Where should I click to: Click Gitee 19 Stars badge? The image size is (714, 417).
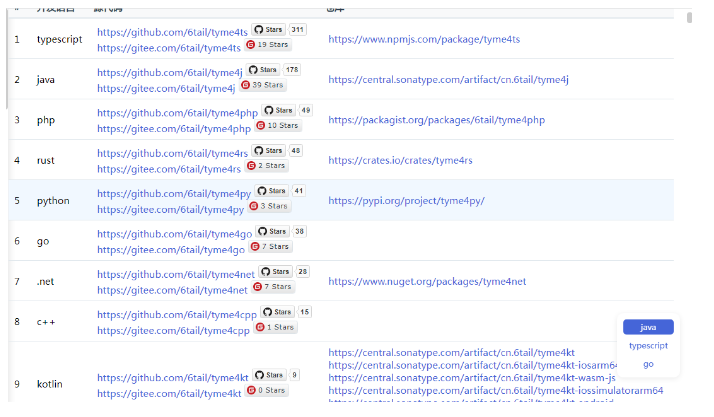tap(267, 45)
